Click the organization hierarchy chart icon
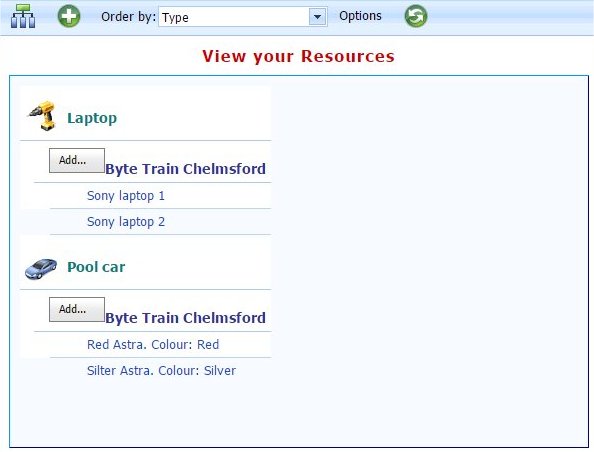Viewport: 594px width, 452px height. point(23,16)
